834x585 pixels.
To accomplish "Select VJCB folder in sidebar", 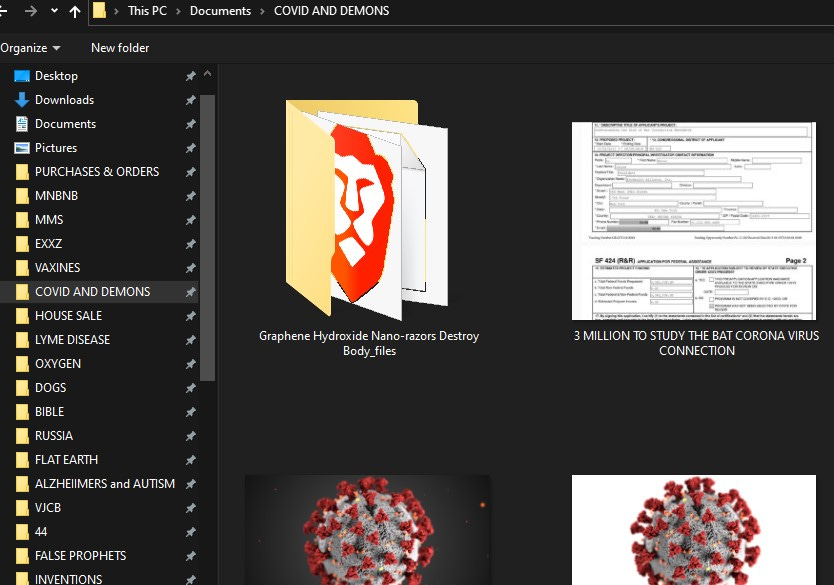I will tap(99, 508).
